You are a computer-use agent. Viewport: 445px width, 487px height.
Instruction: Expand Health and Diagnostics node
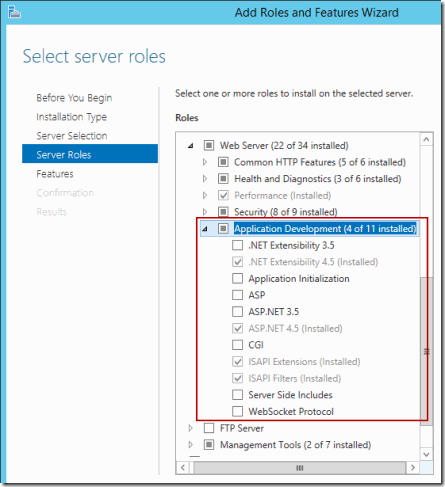pos(205,179)
